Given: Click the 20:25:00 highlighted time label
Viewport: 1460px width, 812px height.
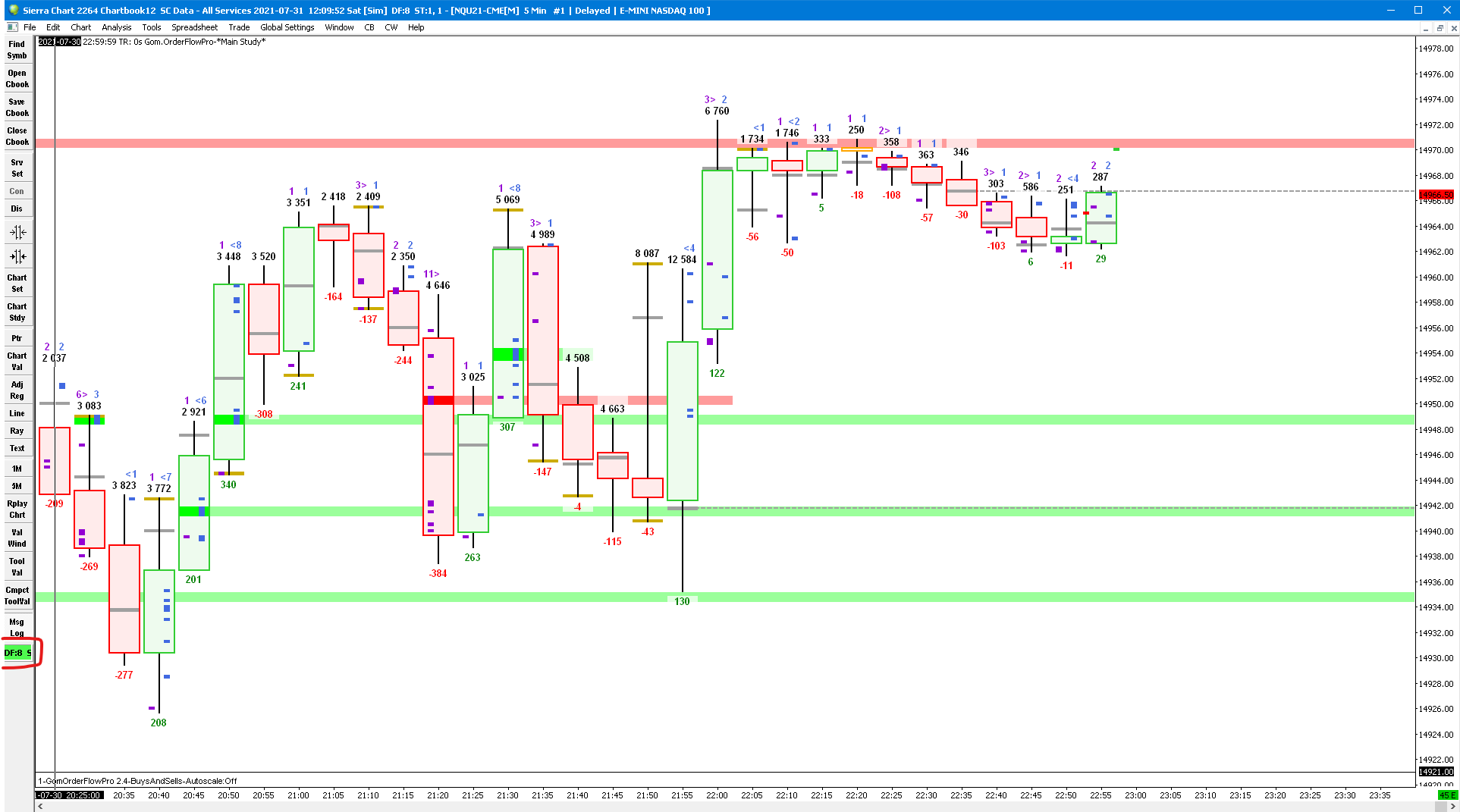Looking at the screenshot, I should pyautogui.click(x=68, y=795).
